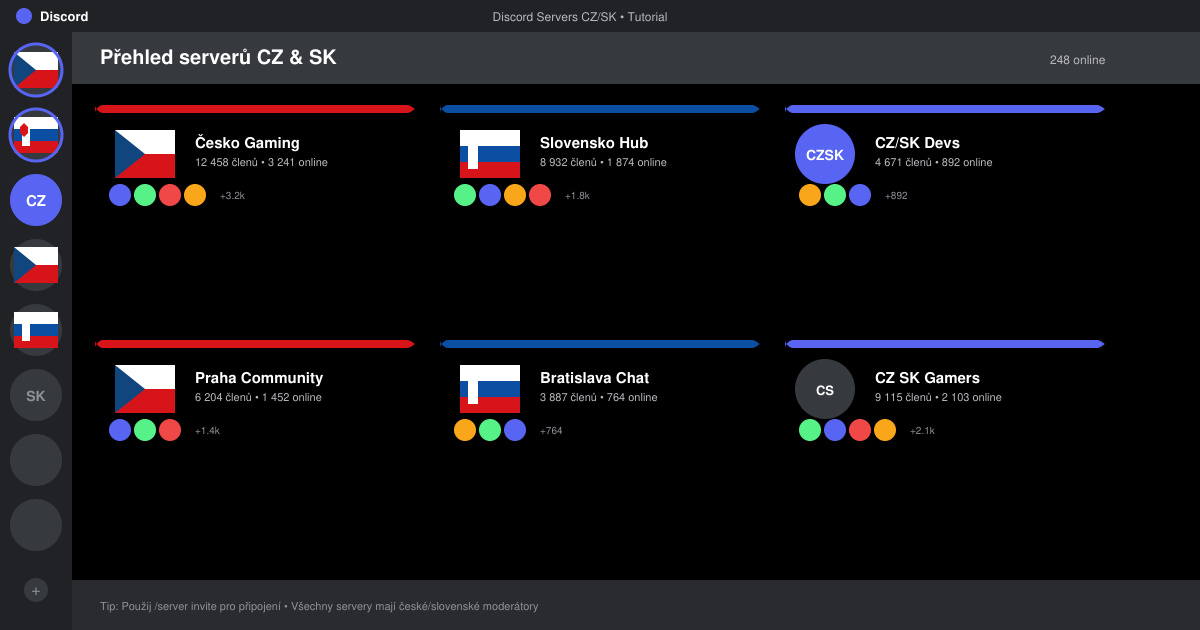Click '4 671 členů • 892 online' text

934,162
